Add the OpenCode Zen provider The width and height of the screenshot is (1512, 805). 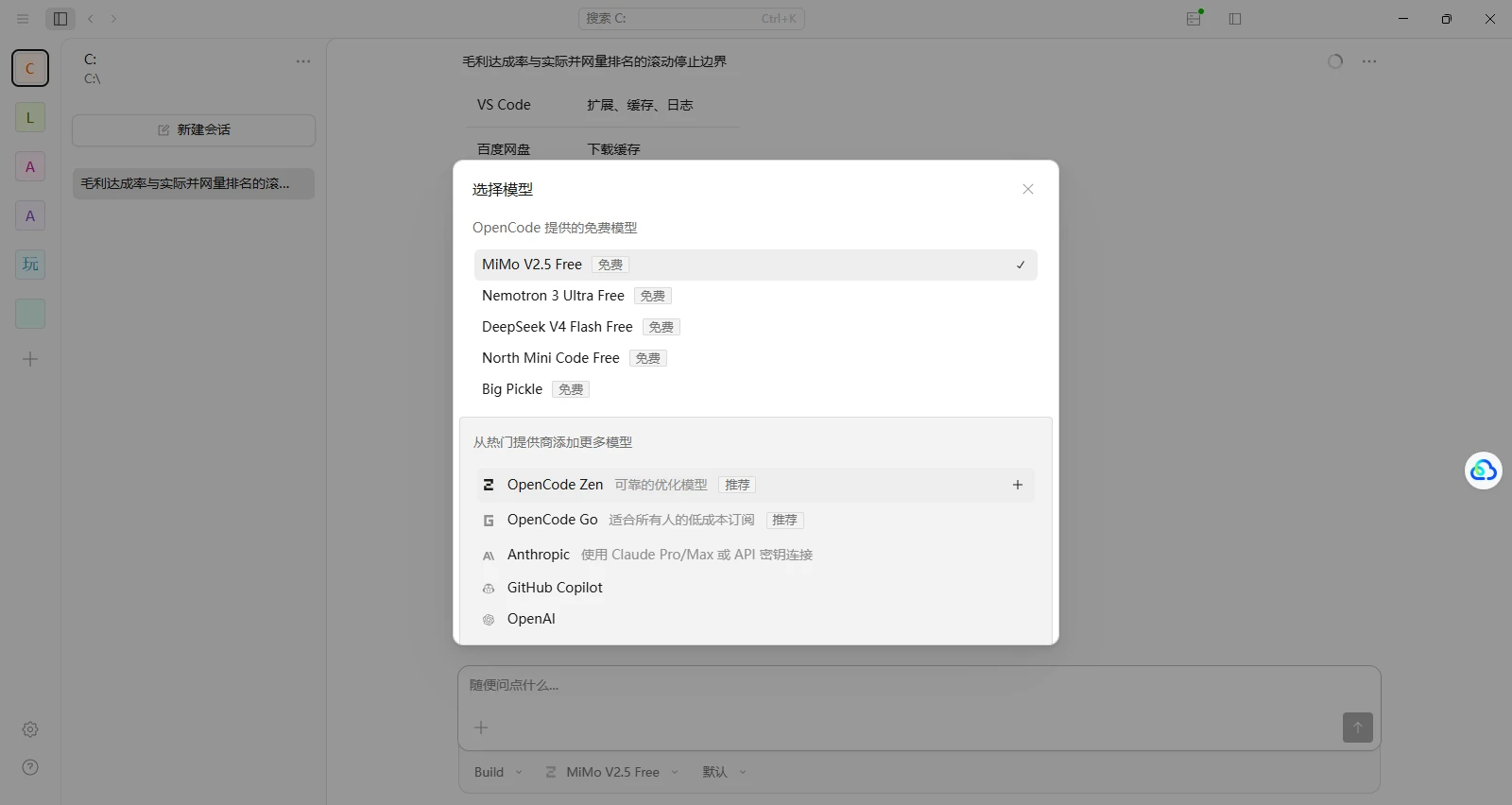coord(756,485)
